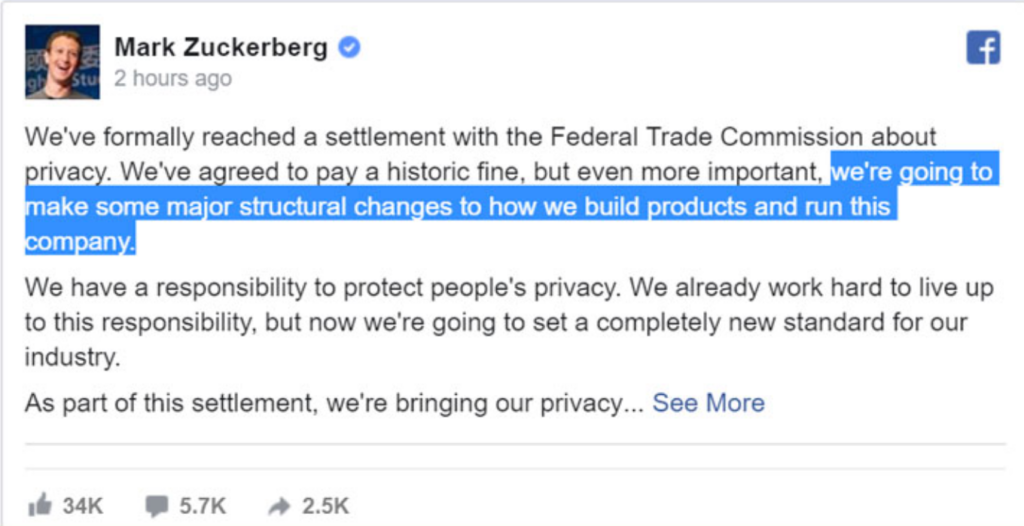Image resolution: width=1024 pixels, height=526 pixels.
Task: Click the text "As part of this settlement"
Action: (167, 403)
